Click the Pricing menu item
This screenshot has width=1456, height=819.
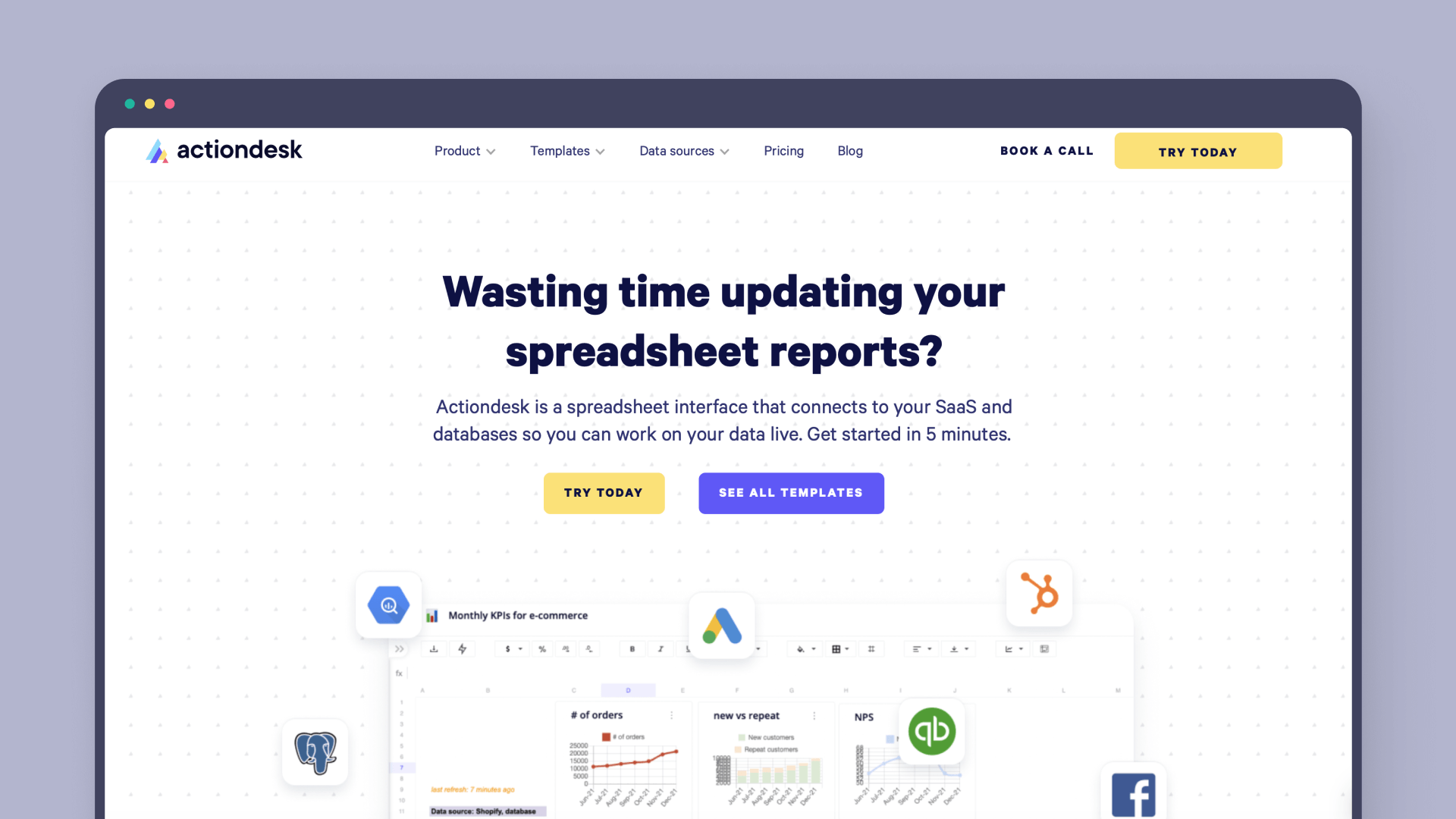click(784, 150)
